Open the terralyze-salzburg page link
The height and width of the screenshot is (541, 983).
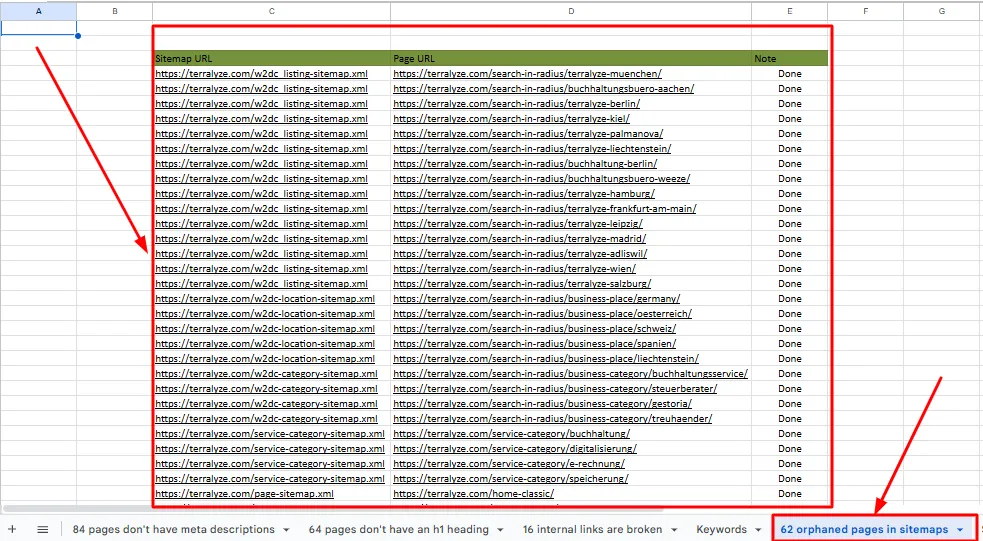pos(522,284)
